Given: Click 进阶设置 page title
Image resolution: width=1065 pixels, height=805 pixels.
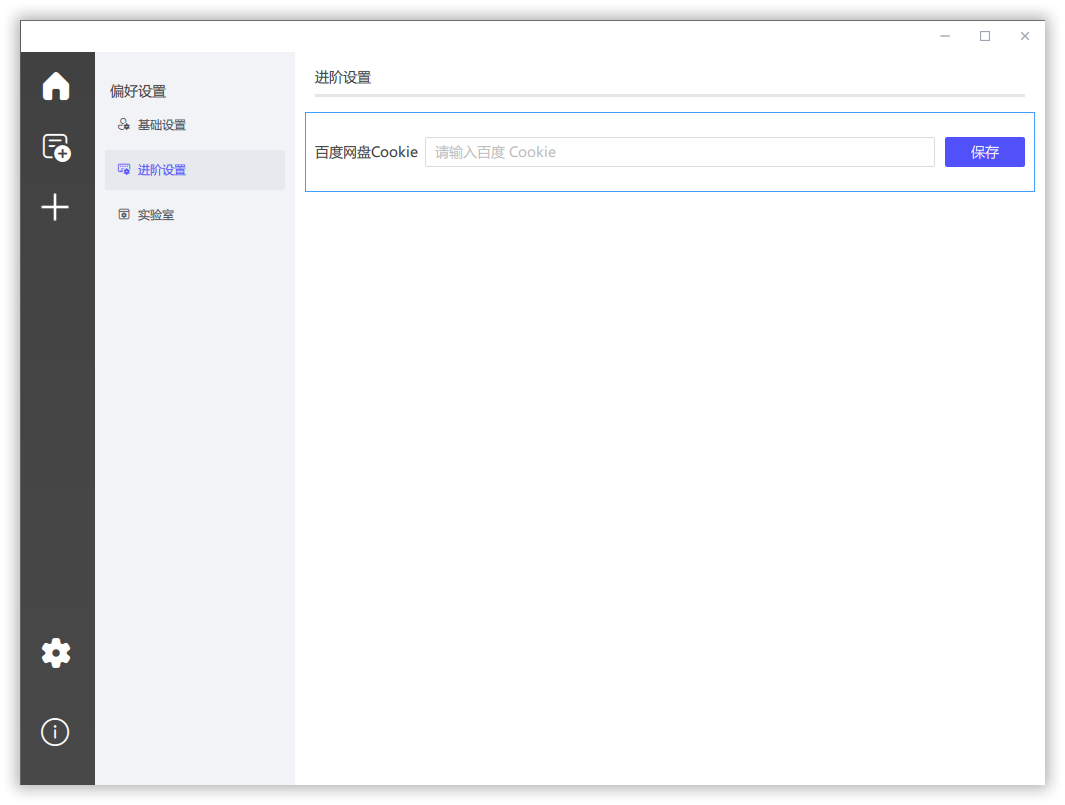Looking at the screenshot, I should pyautogui.click(x=343, y=77).
